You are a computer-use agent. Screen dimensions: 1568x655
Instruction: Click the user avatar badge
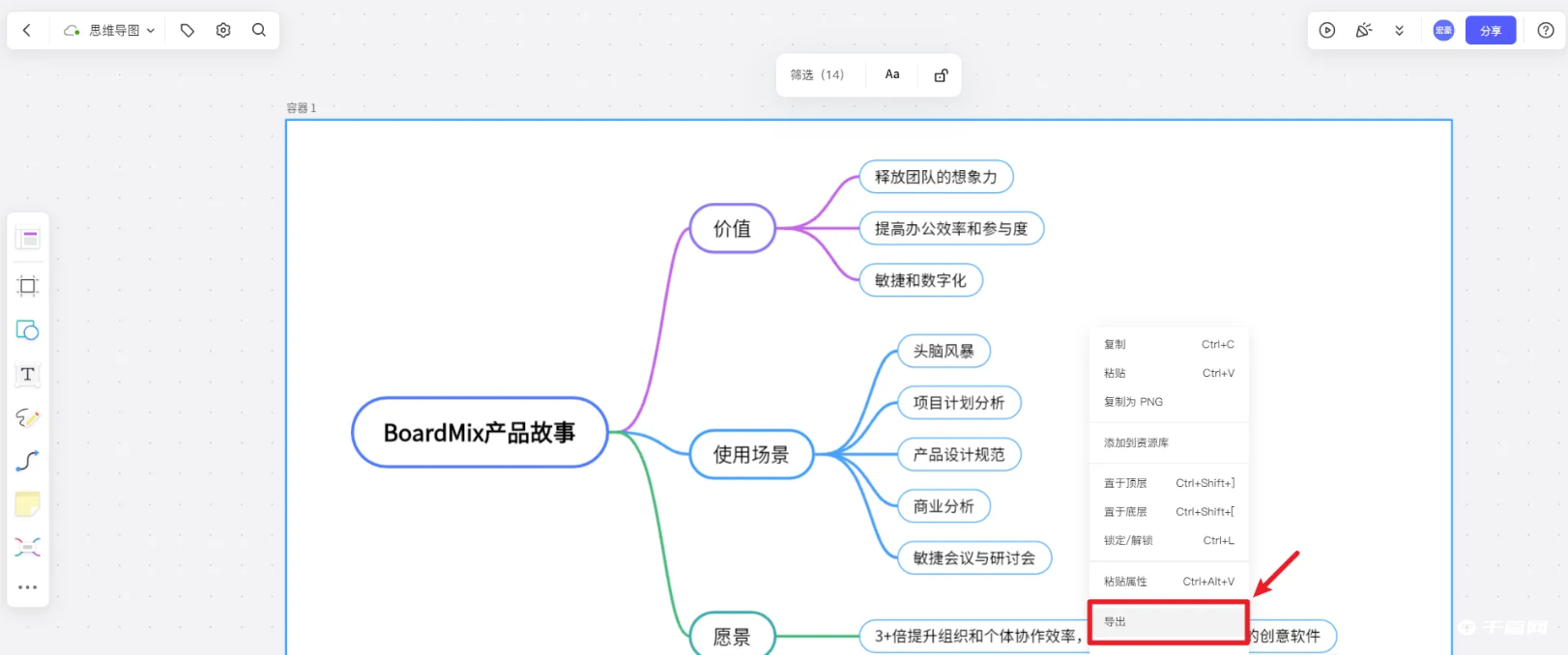tap(1443, 31)
